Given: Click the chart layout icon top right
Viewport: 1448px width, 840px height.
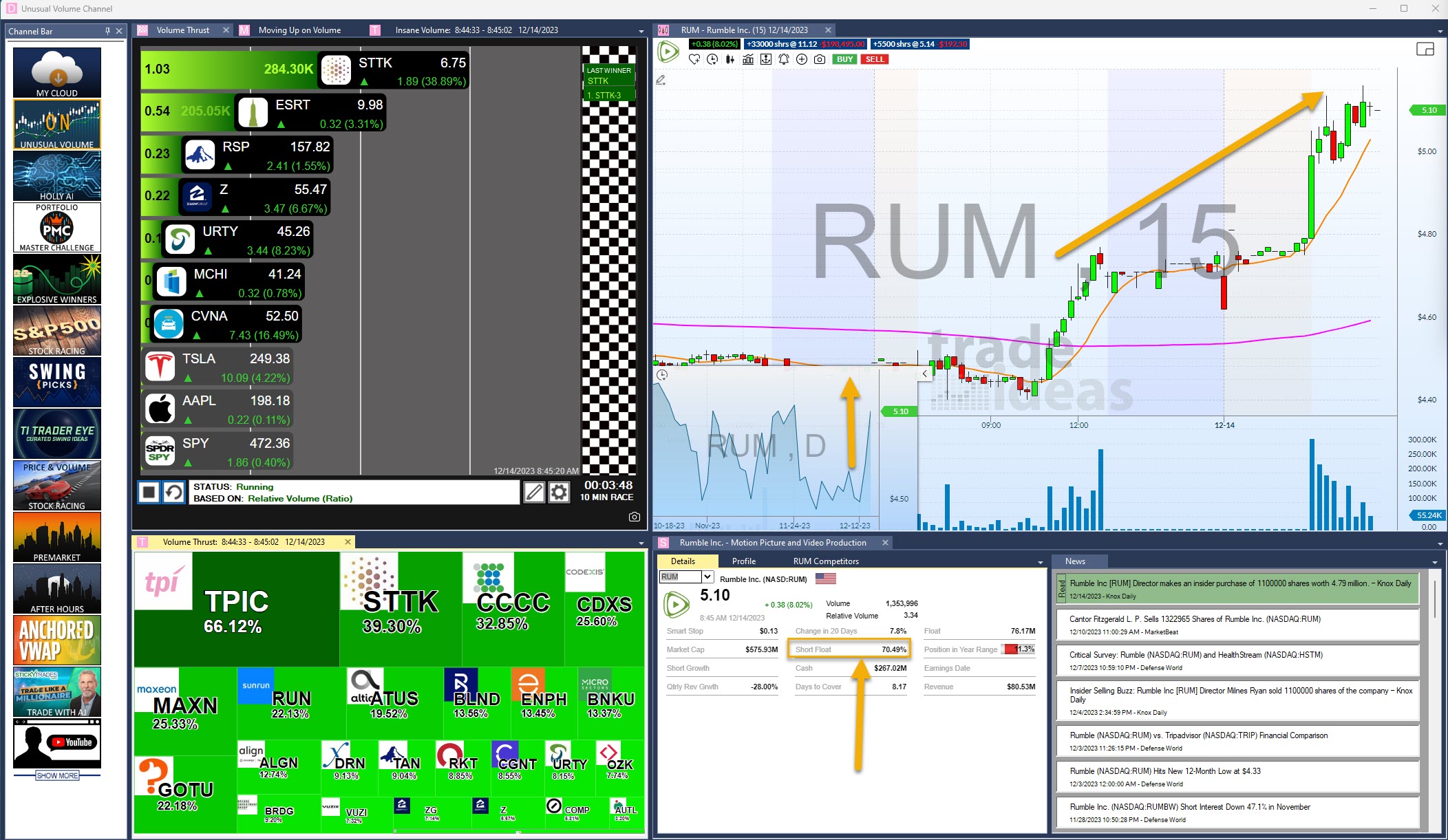Looking at the screenshot, I should point(1425,49).
